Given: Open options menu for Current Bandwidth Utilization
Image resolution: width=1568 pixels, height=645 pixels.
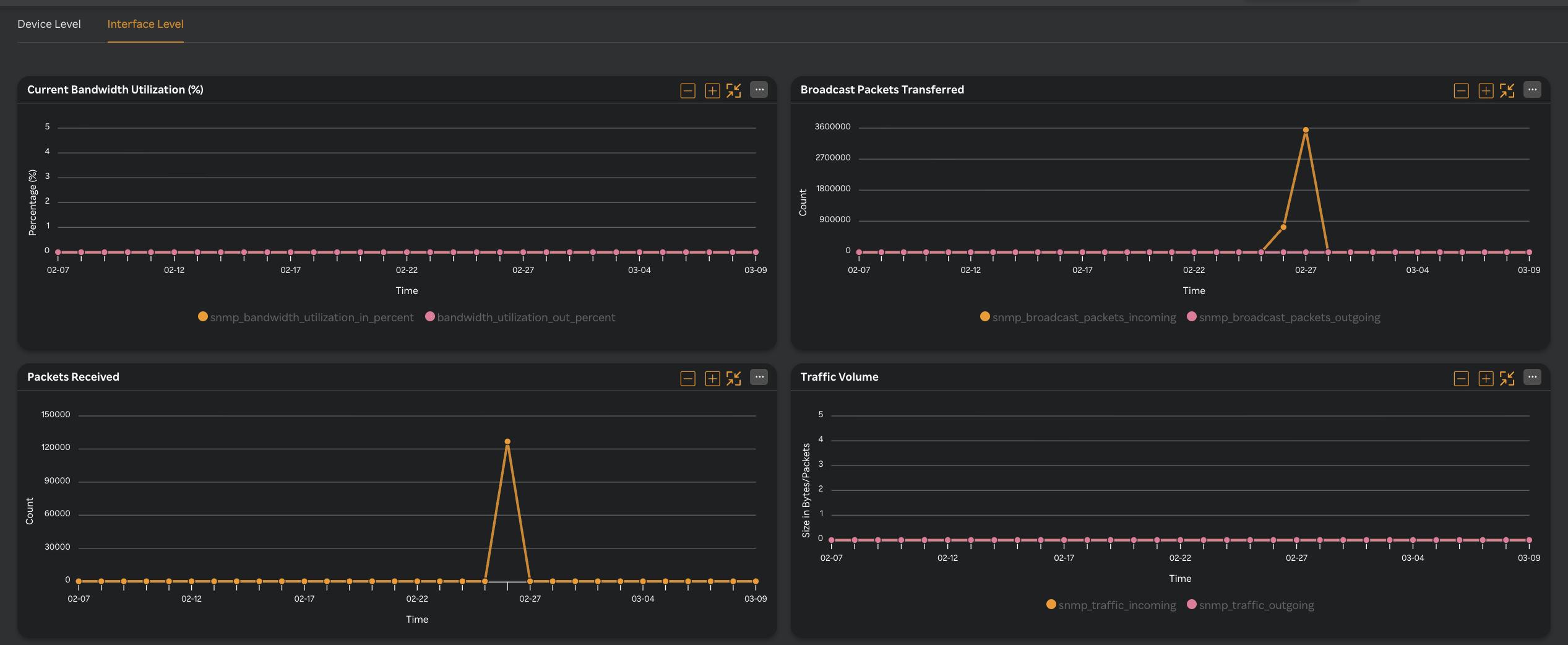Looking at the screenshot, I should 759,90.
